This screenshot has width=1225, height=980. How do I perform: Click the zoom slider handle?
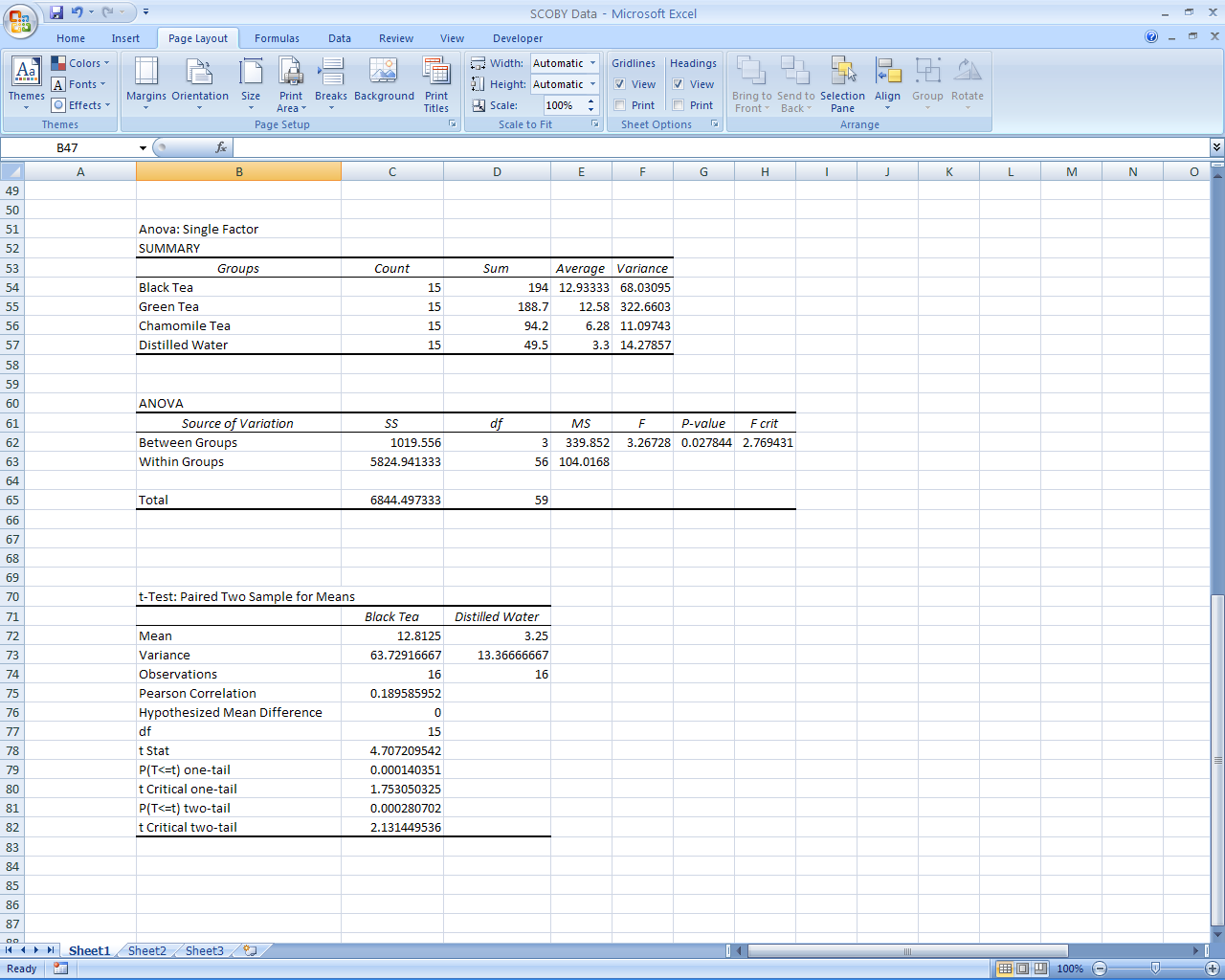tap(1155, 969)
